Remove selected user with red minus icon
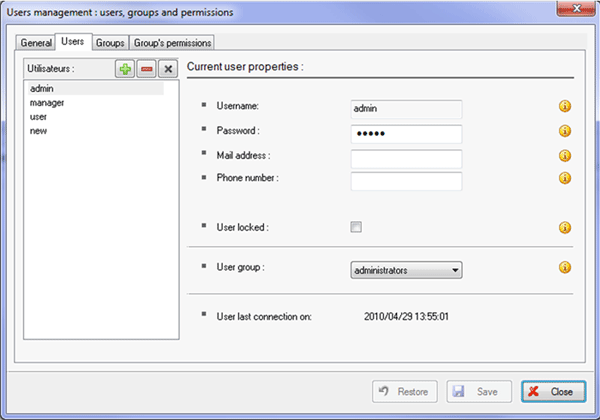This screenshot has width=600, height=420. click(146, 69)
